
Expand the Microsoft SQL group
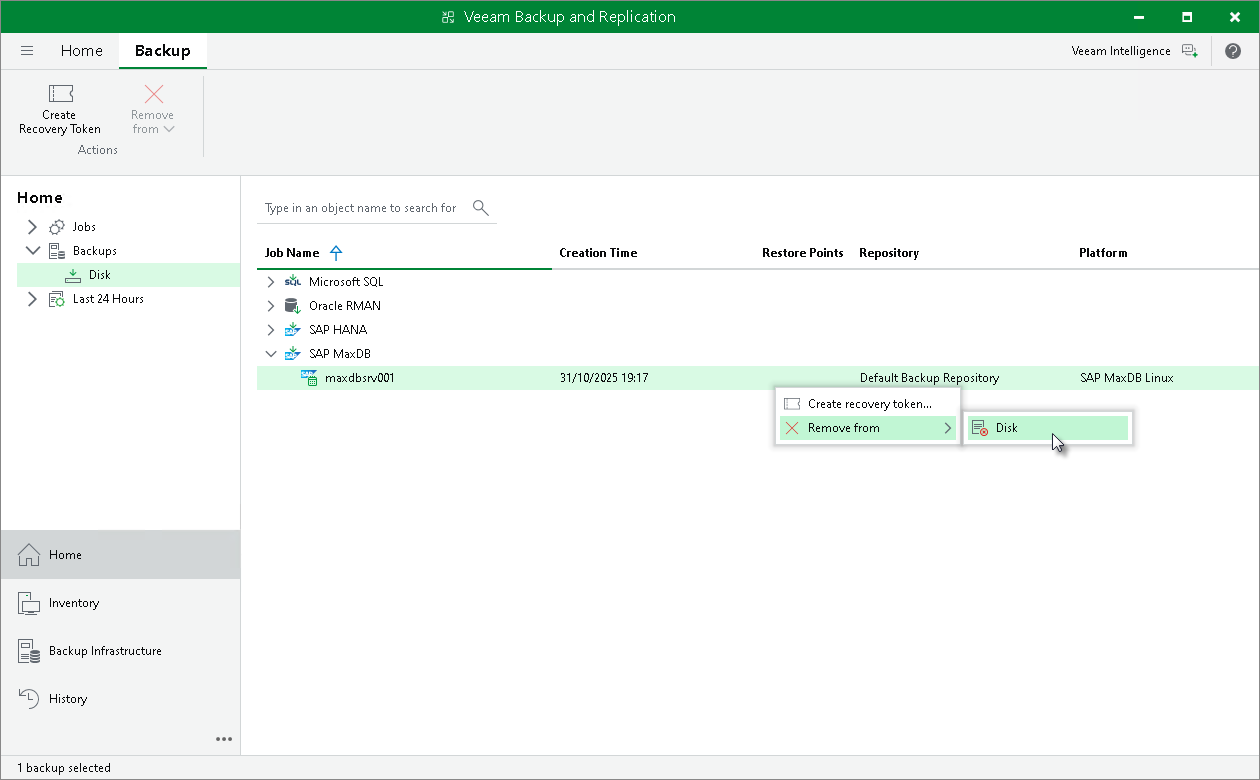tap(270, 282)
